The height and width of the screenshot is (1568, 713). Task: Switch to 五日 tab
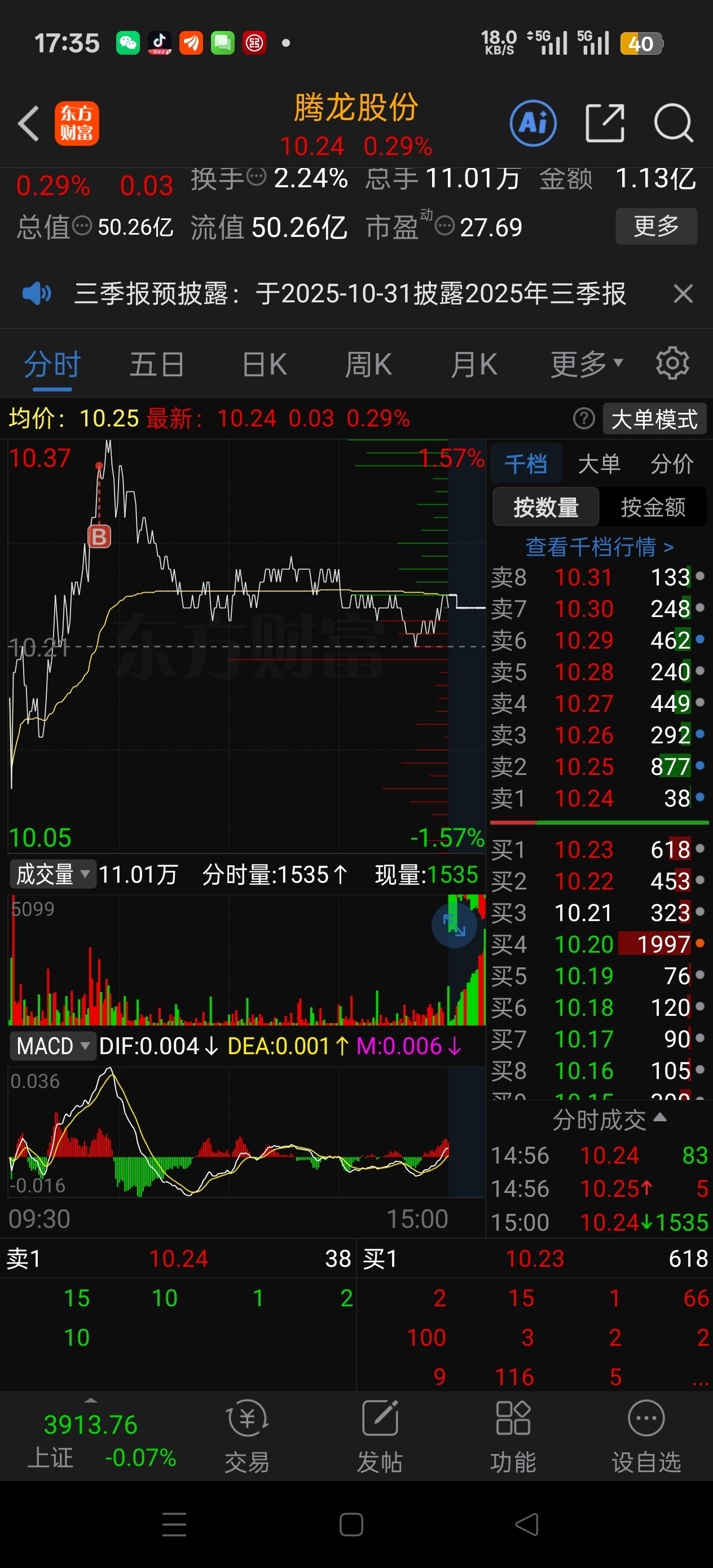click(156, 364)
